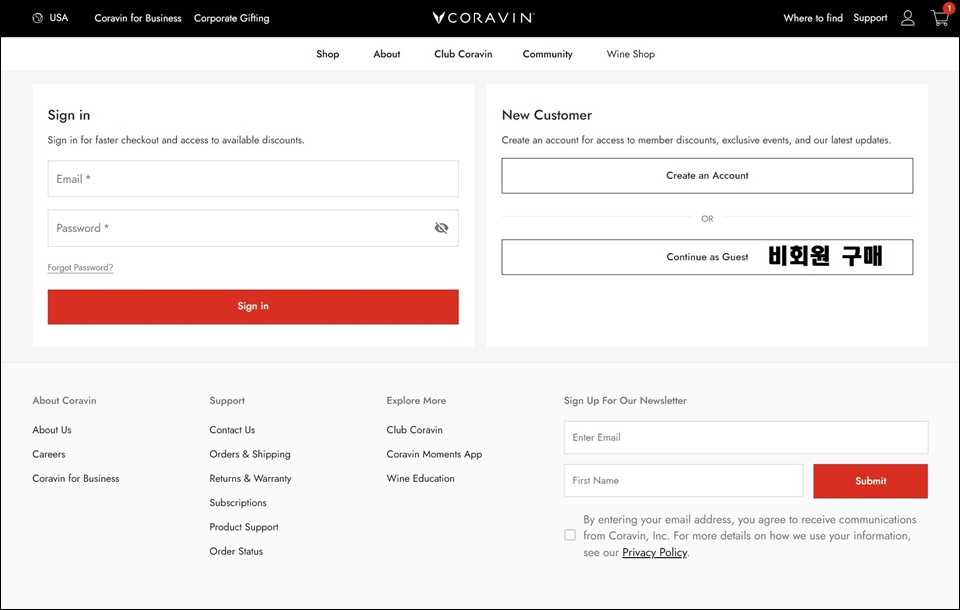Open Coravin for Business footer link
960x610 pixels.
[x=76, y=478]
